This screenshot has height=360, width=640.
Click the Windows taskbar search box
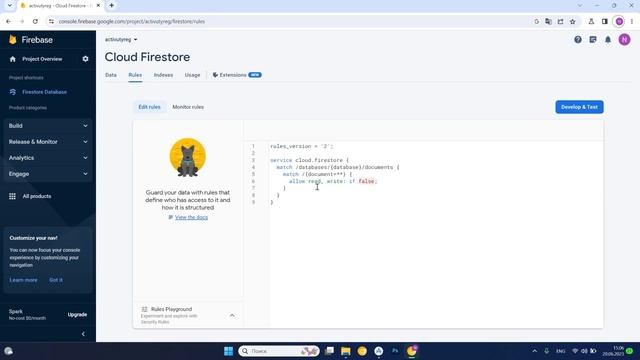click(x=279, y=351)
